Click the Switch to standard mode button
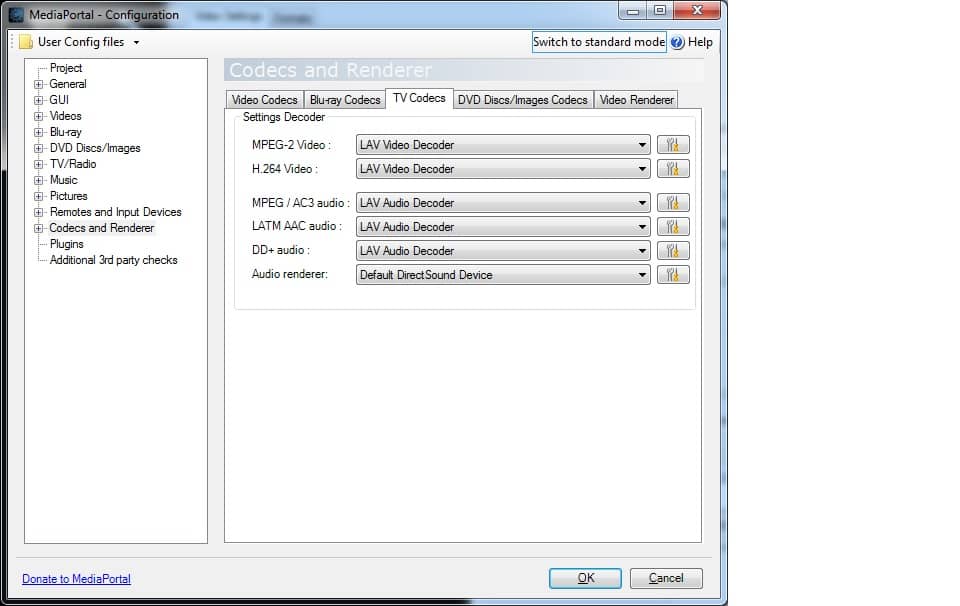Image resolution: width=960 pixels, height=606 pixels. pyautogui.click(x=598, y=42)
